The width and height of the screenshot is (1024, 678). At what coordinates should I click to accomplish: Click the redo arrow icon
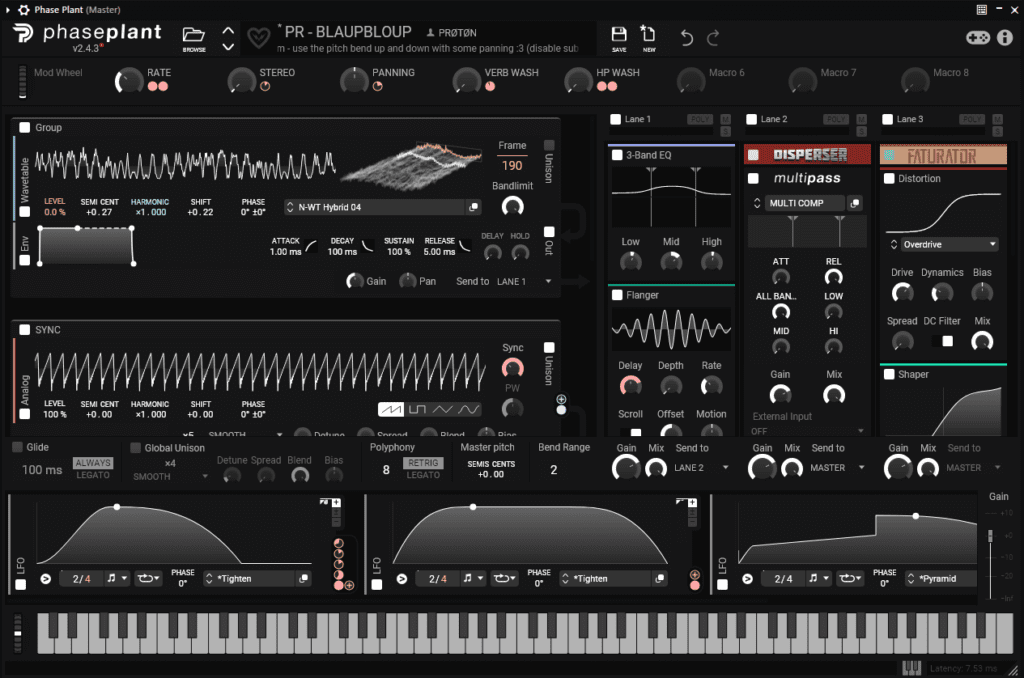coord(713,38)
